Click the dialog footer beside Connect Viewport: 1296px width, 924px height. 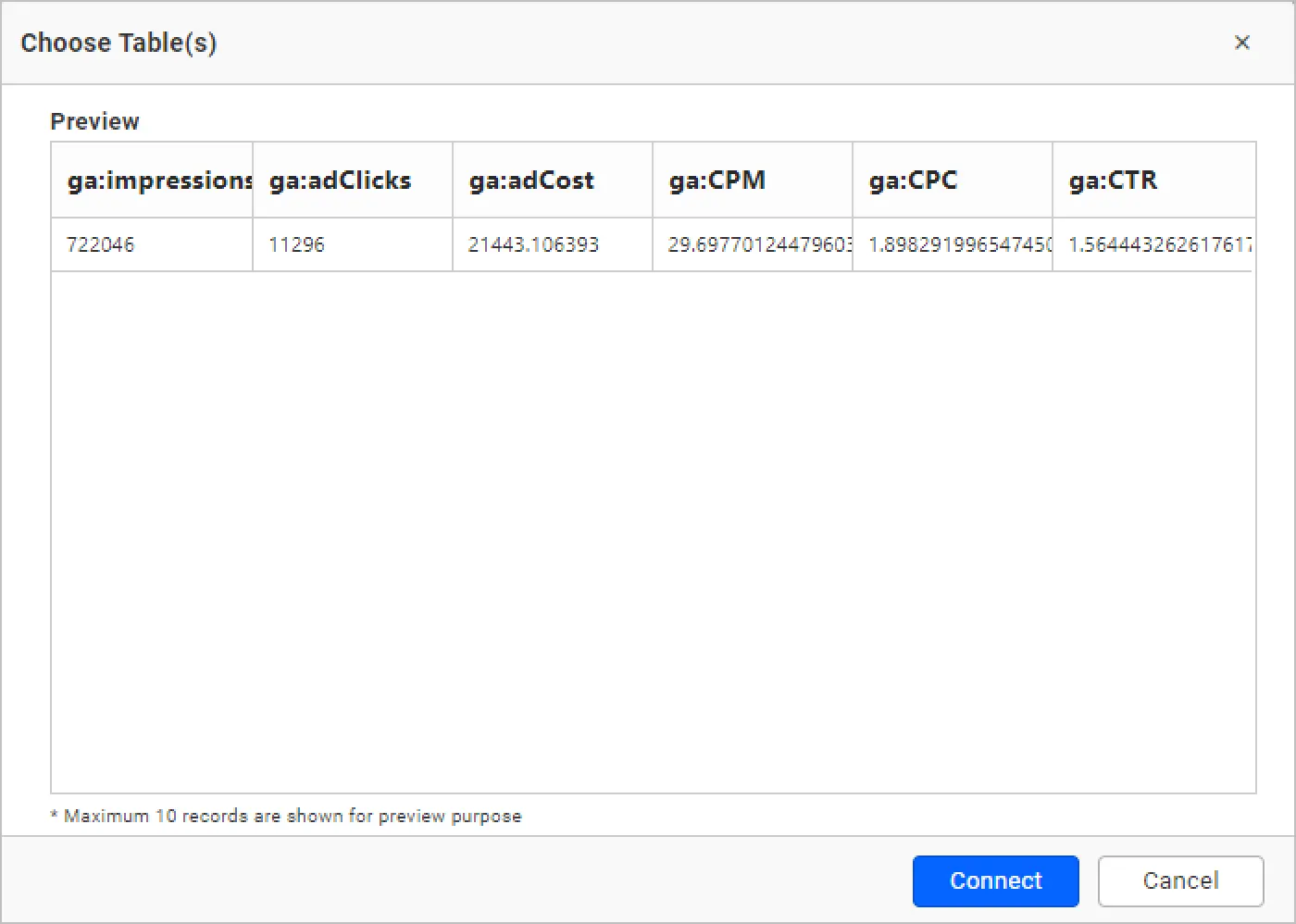click(463, 880)
